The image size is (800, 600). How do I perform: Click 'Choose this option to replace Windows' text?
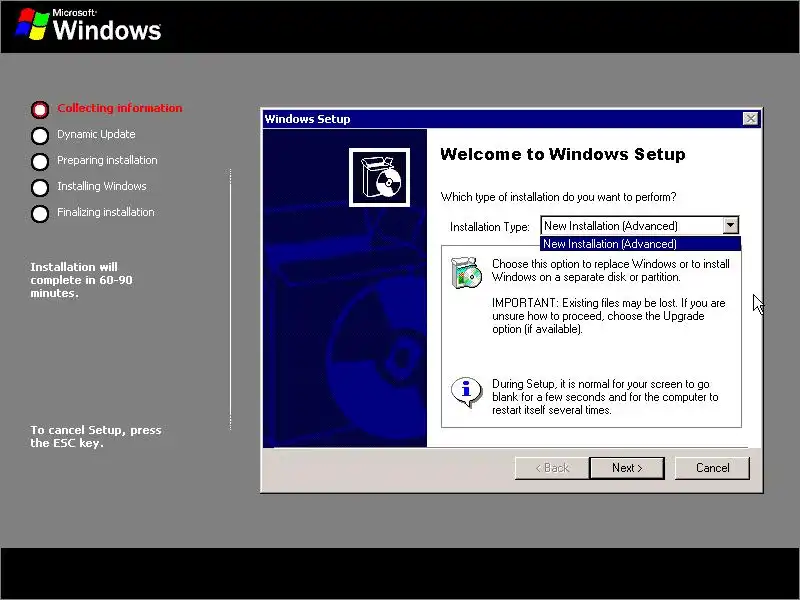point(611,270)
